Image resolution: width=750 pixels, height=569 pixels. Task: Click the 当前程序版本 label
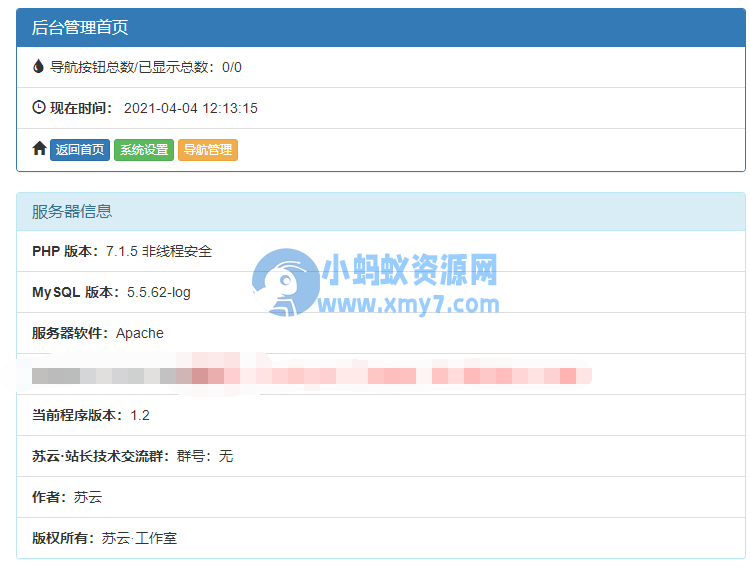coord(77,415)
